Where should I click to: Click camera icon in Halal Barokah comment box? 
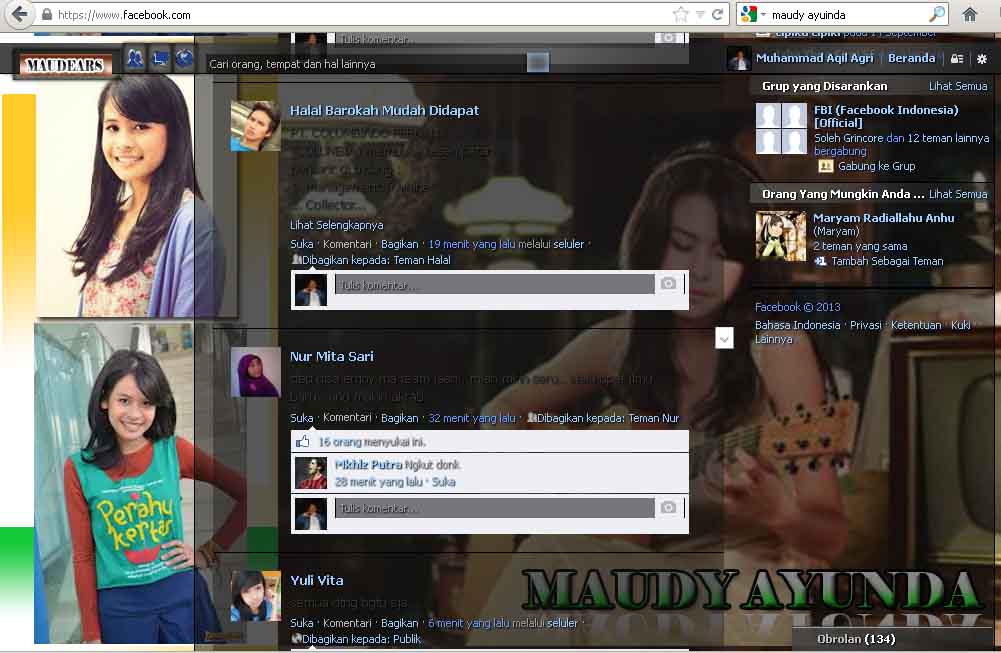[x=668, y=283]
